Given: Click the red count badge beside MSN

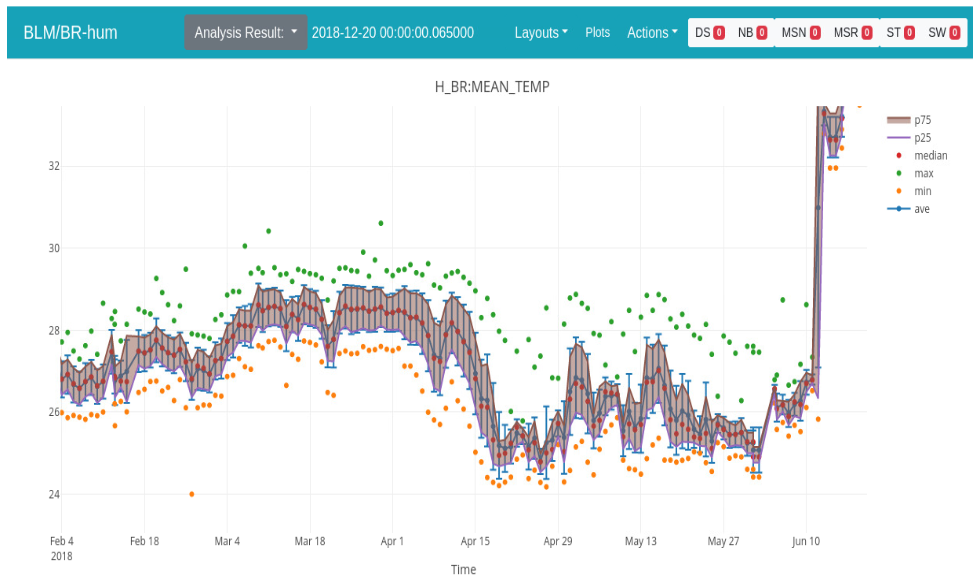Looking at the screenshot, I should (x=815, y=33).
